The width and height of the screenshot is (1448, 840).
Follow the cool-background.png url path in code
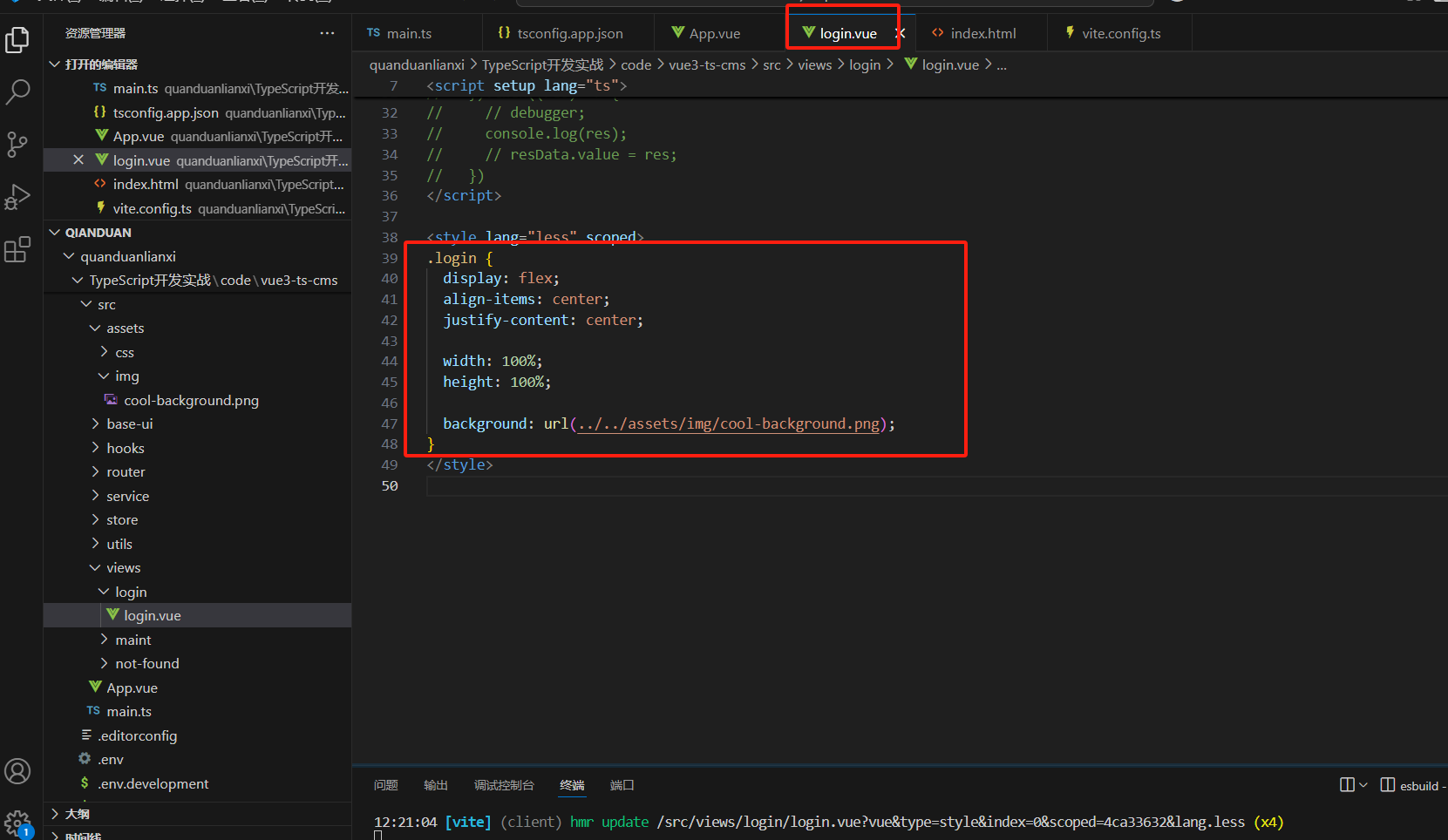[729, 423]
